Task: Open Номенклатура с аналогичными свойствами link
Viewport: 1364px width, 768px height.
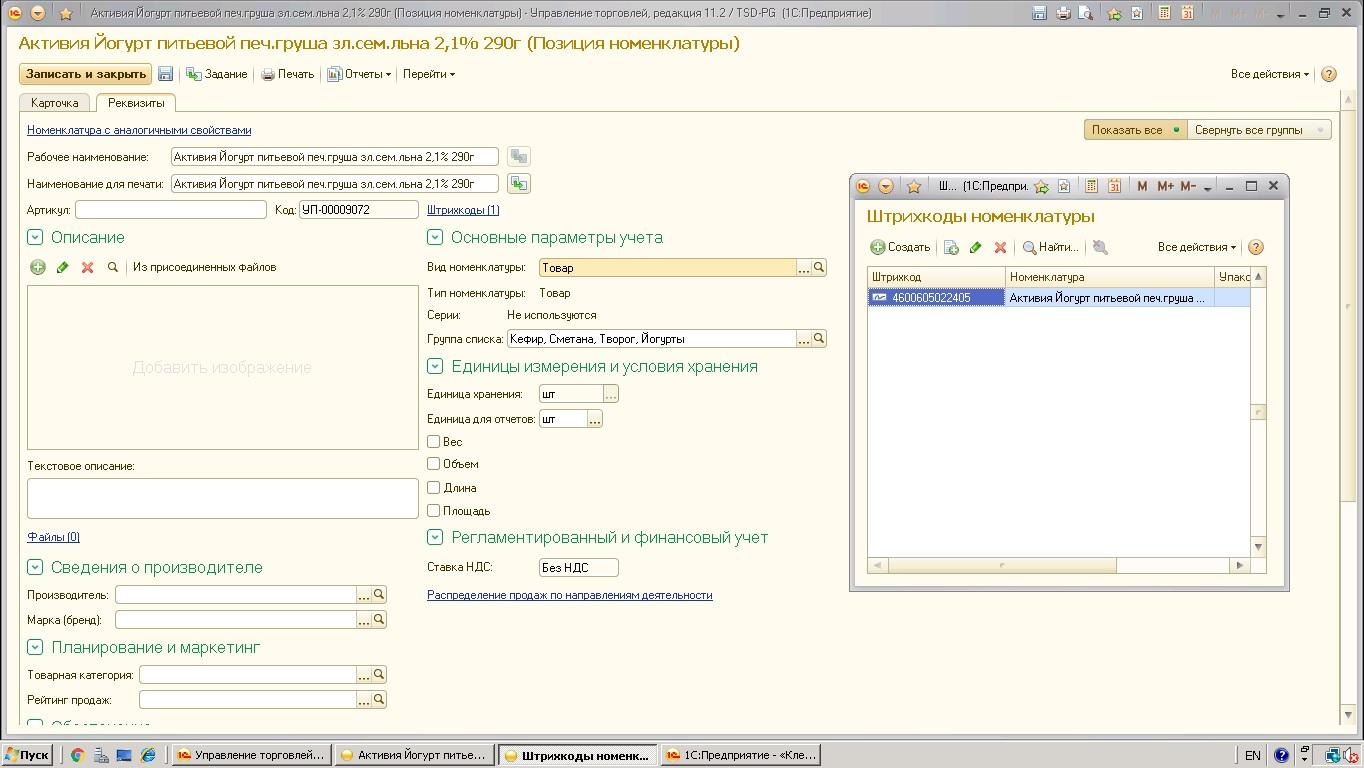Action: 139,130
